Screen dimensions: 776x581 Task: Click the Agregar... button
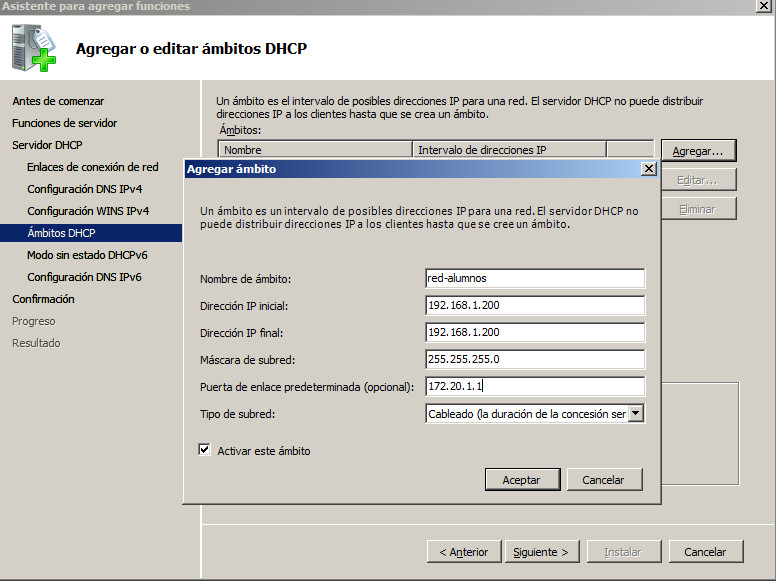pos(698,151)
